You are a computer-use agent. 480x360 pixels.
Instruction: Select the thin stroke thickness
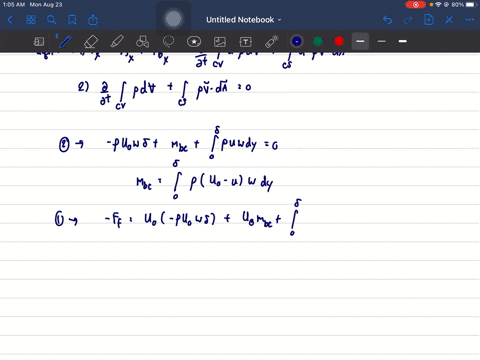(382, 41)
